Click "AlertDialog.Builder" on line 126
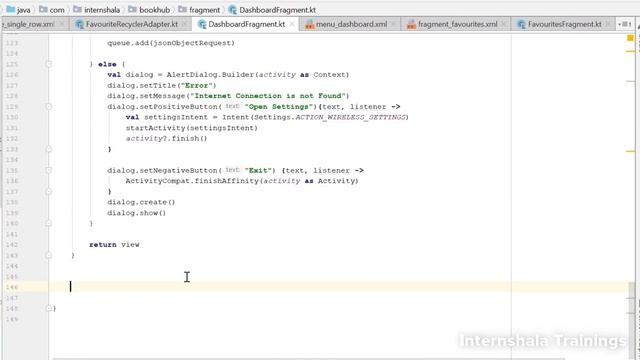Viewport: 640px width, 360px height. click(x=210, y=75)
